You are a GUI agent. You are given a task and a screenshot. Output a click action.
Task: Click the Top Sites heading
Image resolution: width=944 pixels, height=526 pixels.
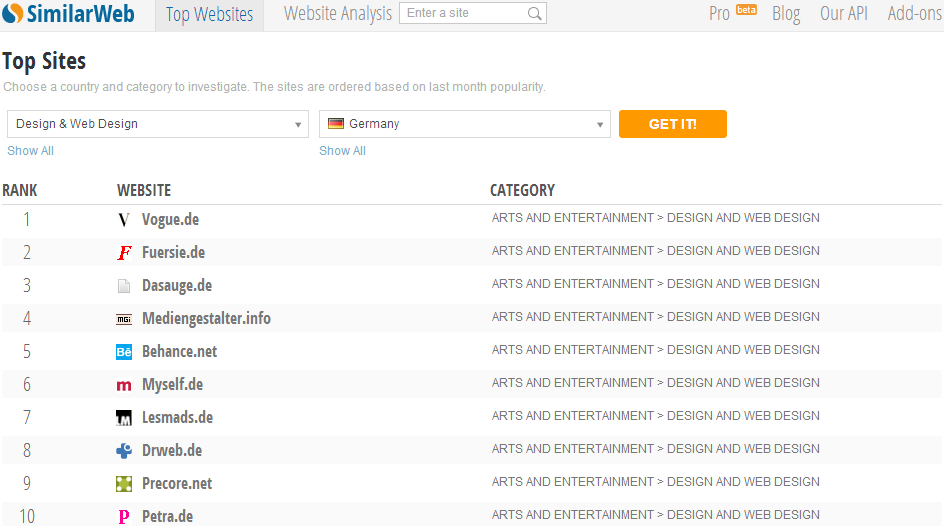click(x=44, y=62)
